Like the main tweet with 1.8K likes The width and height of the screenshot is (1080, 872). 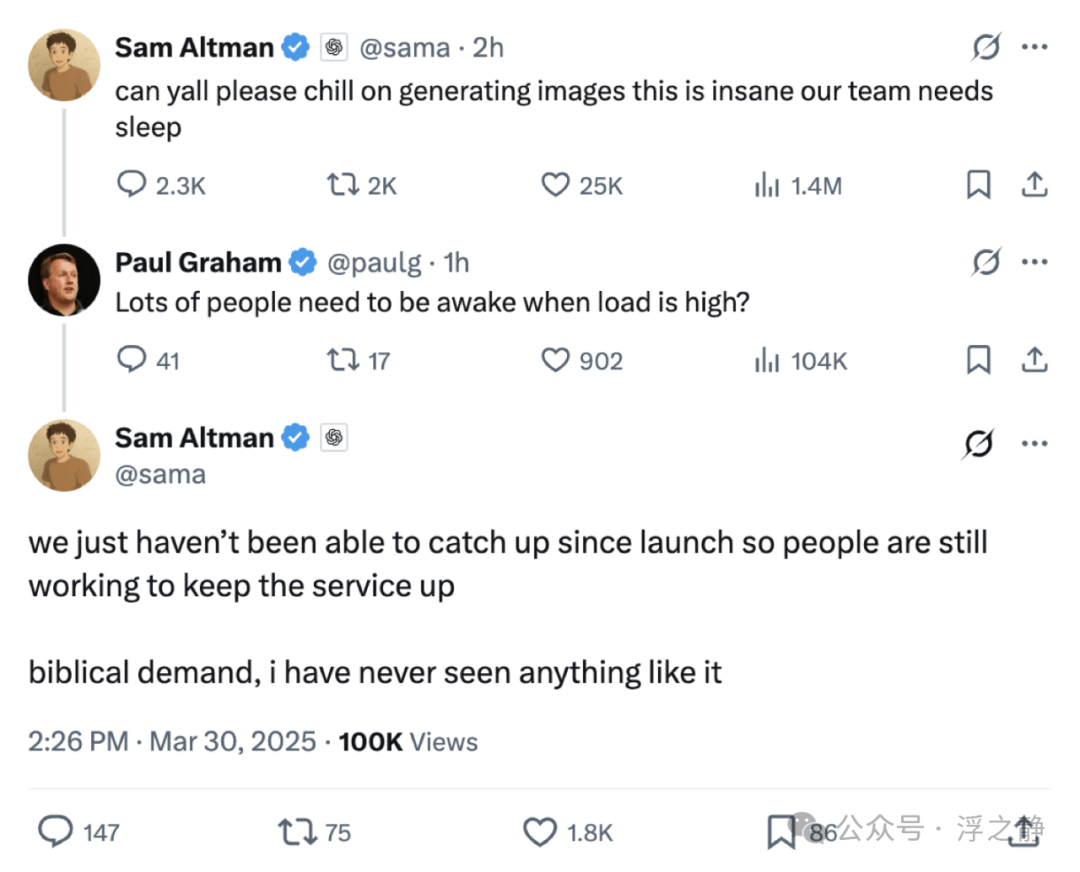point(540,831)
